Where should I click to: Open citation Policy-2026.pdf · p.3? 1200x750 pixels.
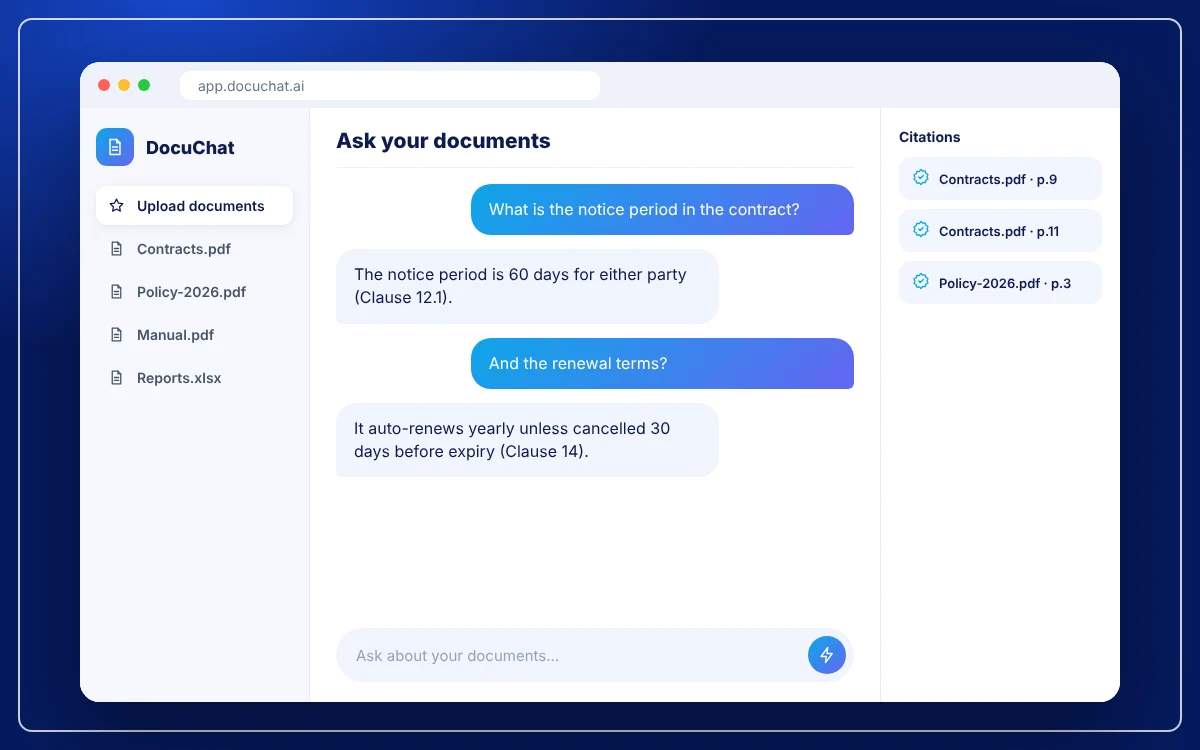tap(1000, 283)
